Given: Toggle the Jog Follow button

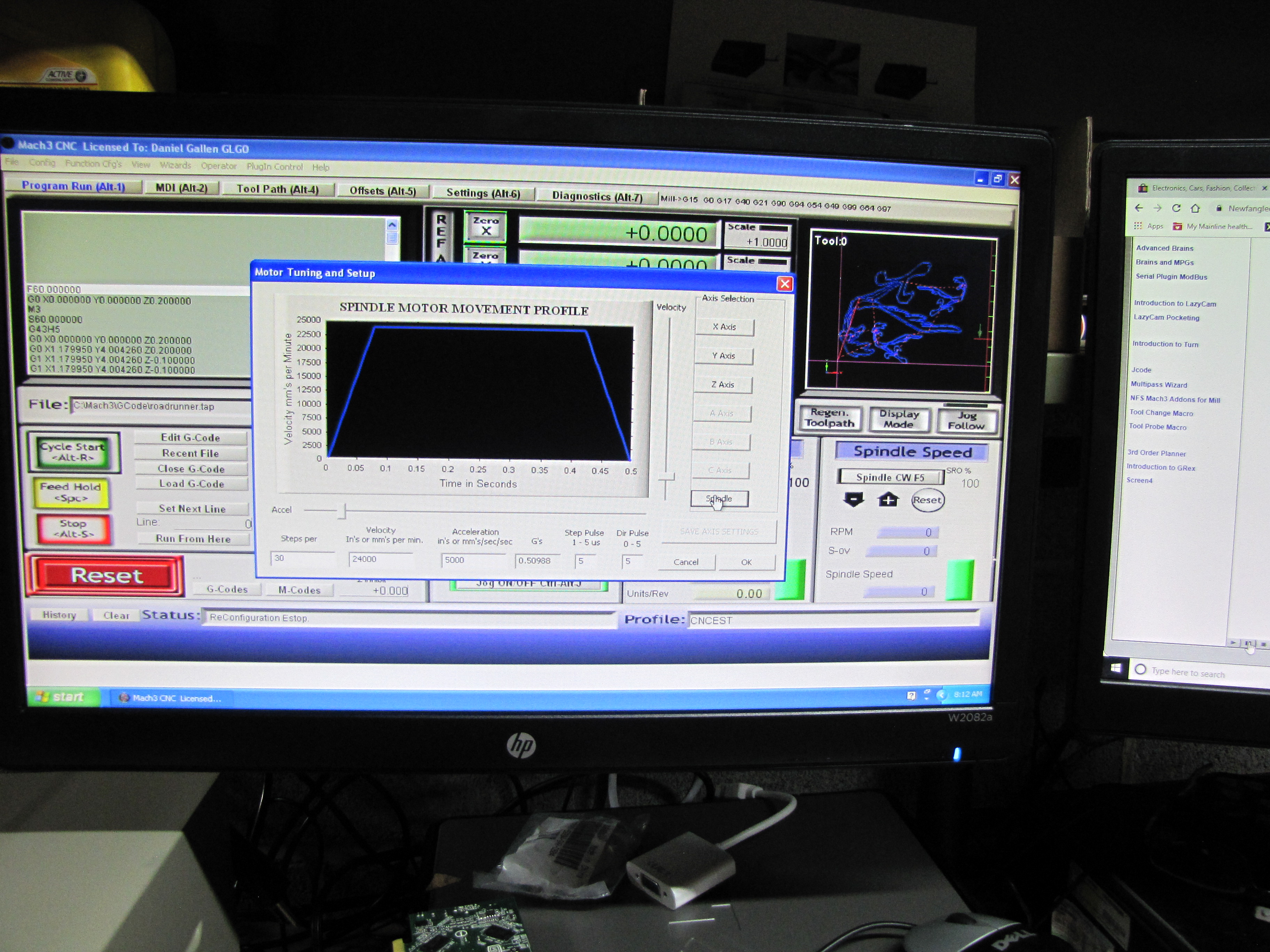Looking at the screenshot, I should (966, 420).
